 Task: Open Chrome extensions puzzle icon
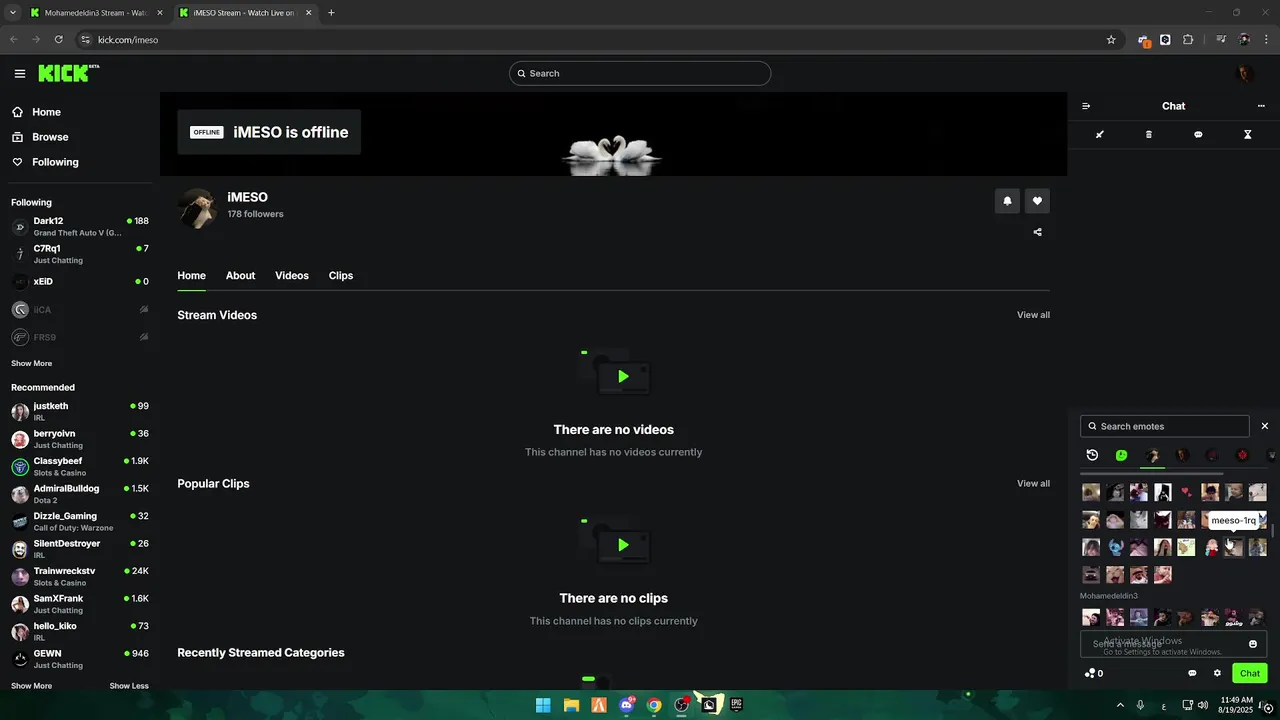(x=1188, y=40)
